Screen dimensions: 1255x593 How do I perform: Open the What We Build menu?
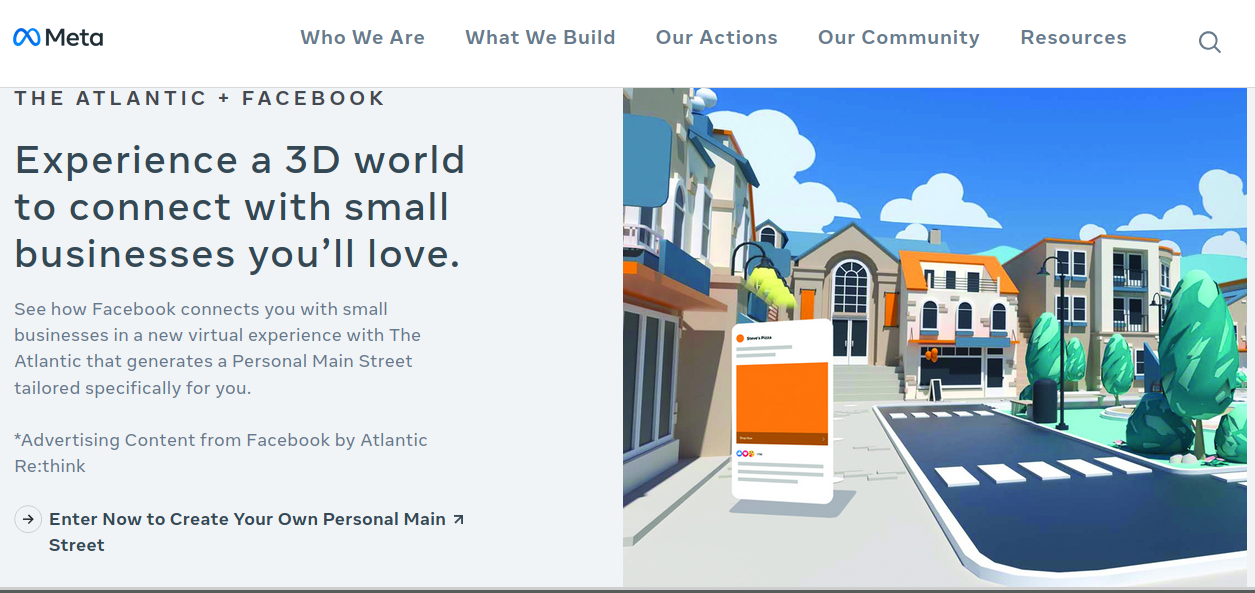coord(540,38)
